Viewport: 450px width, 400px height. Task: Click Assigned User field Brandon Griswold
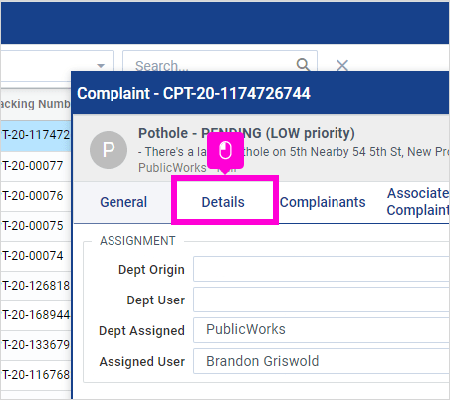pos(321,361)
